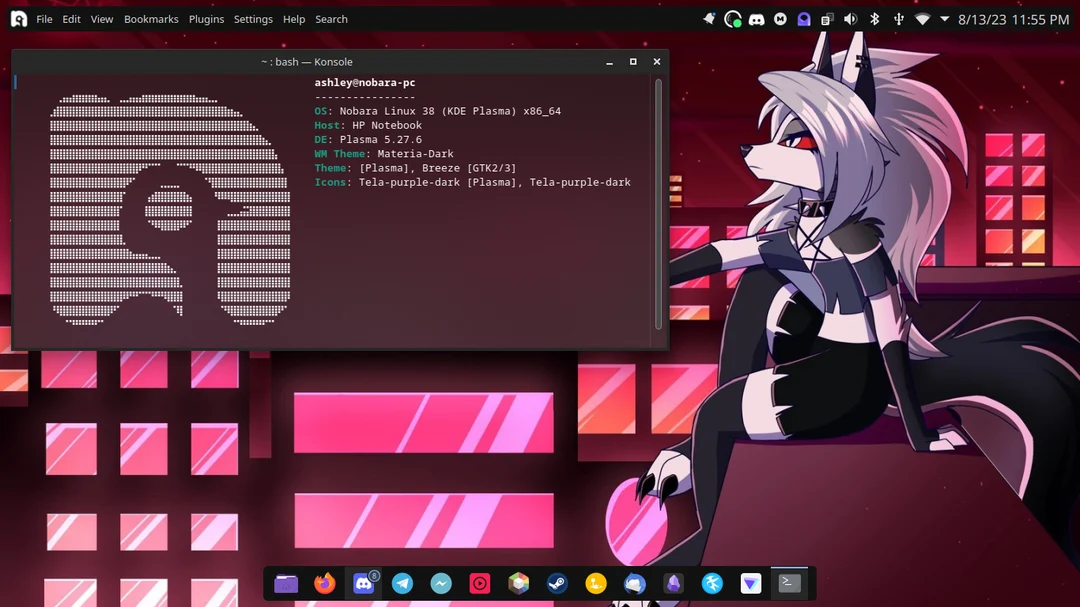Click the Bluetooth system tray icon
The height and width of the screenshot is (607, 1080).
(x=874, y=18)
